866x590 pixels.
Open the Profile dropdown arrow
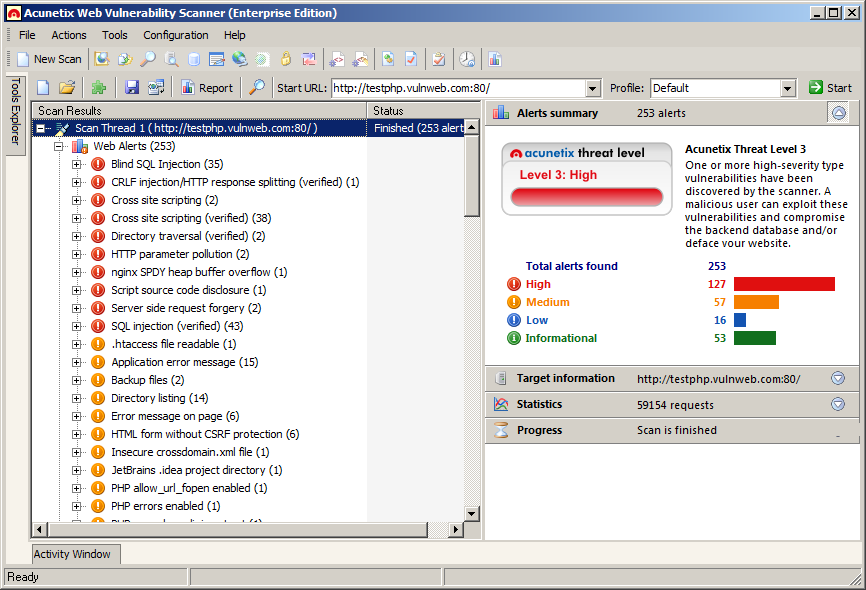788,88
